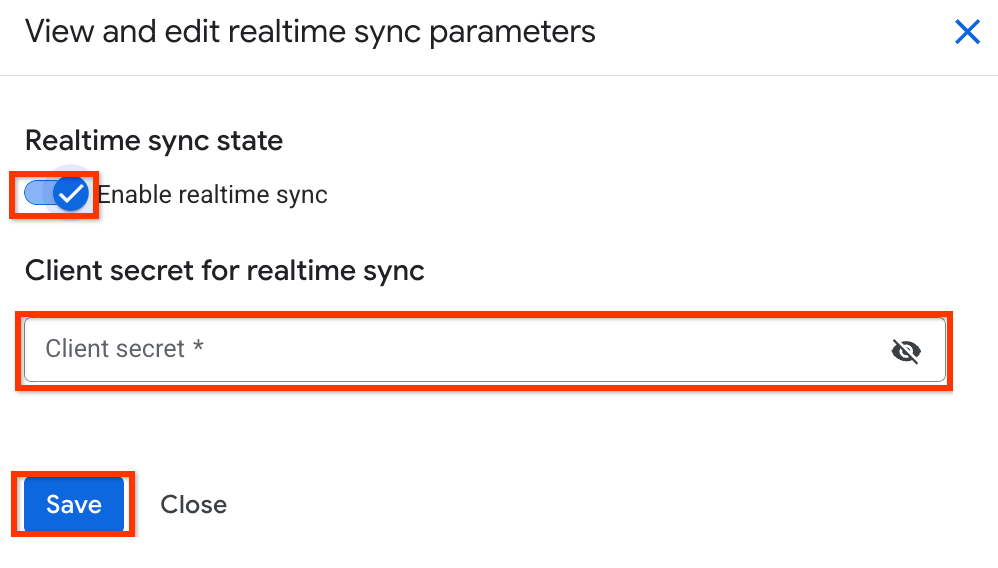Screen dimensions: 998x568
Task: Click the Close text button
Action: [x=193, y=505]
